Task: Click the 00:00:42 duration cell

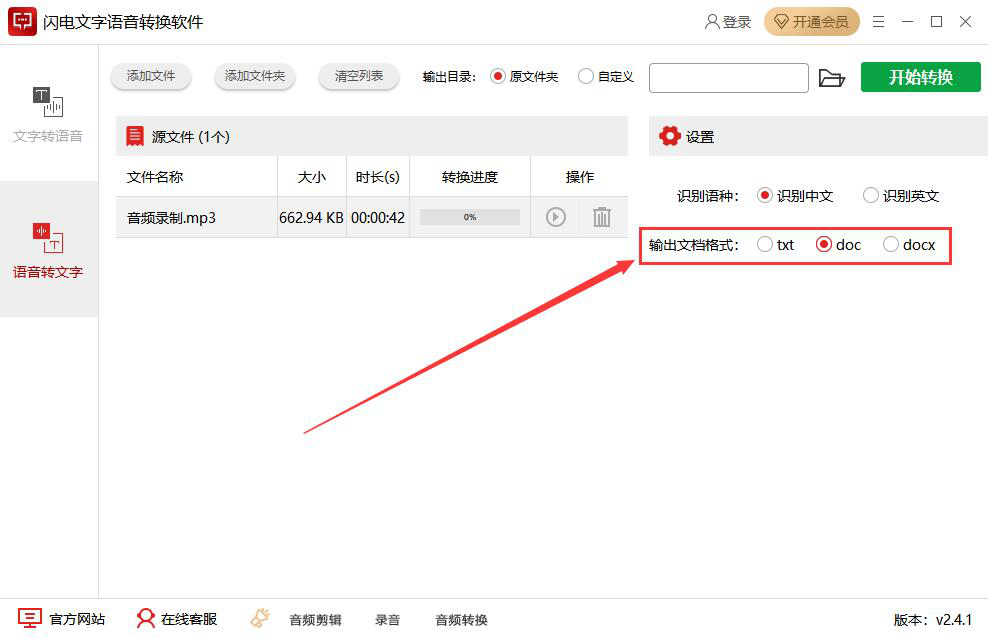Action: (377, 217)
